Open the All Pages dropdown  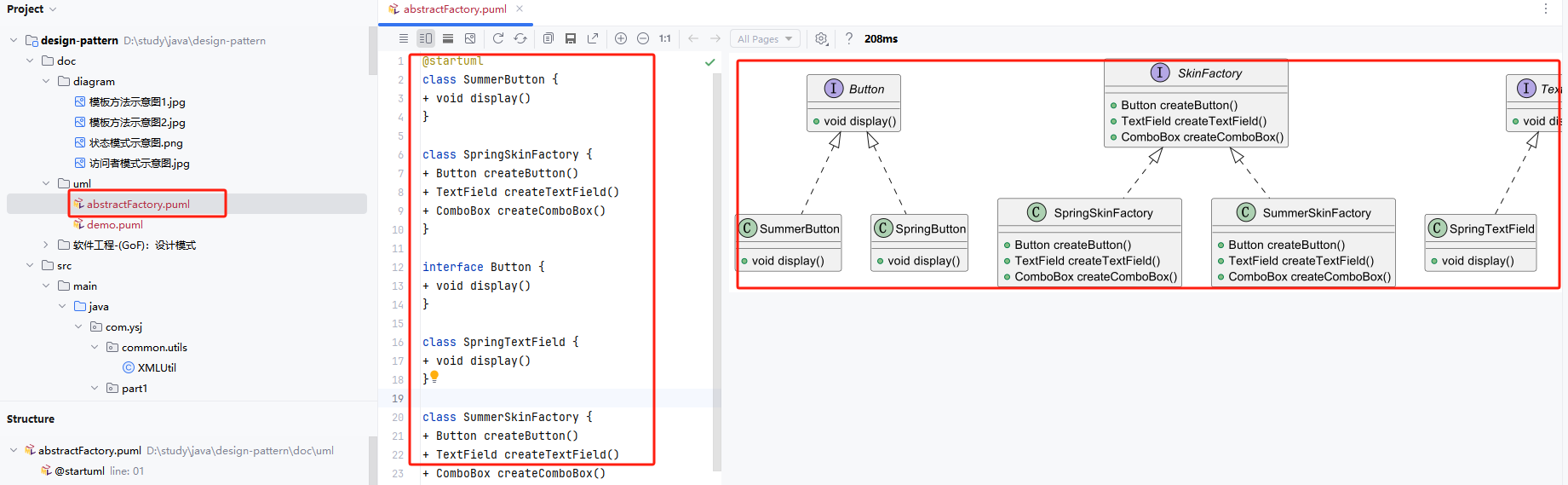[764, 38]
